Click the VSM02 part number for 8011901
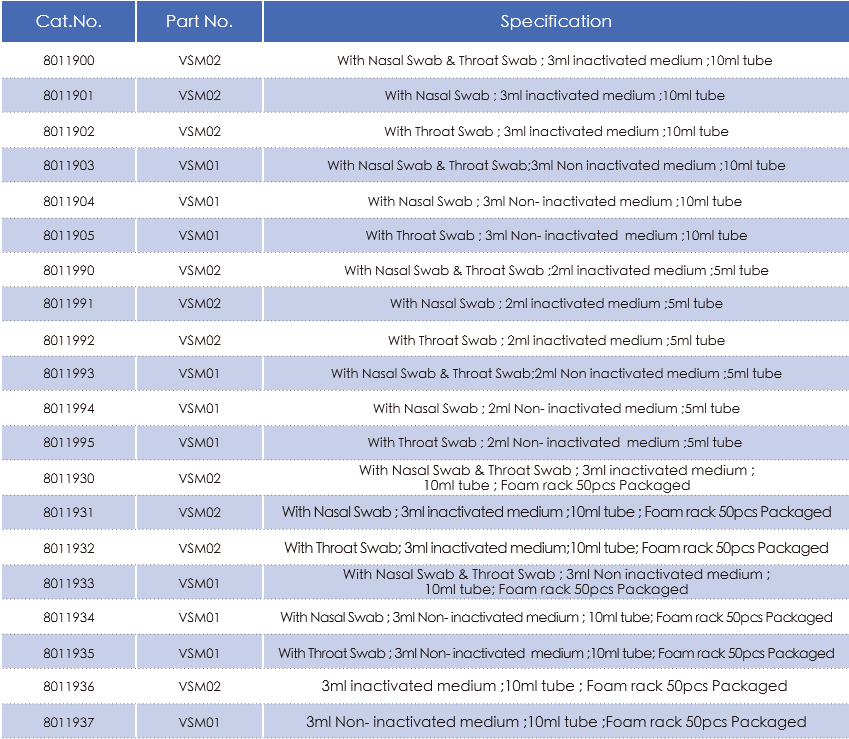The height and width of the screenshot is (739, 849). click(x=200, y=95)
